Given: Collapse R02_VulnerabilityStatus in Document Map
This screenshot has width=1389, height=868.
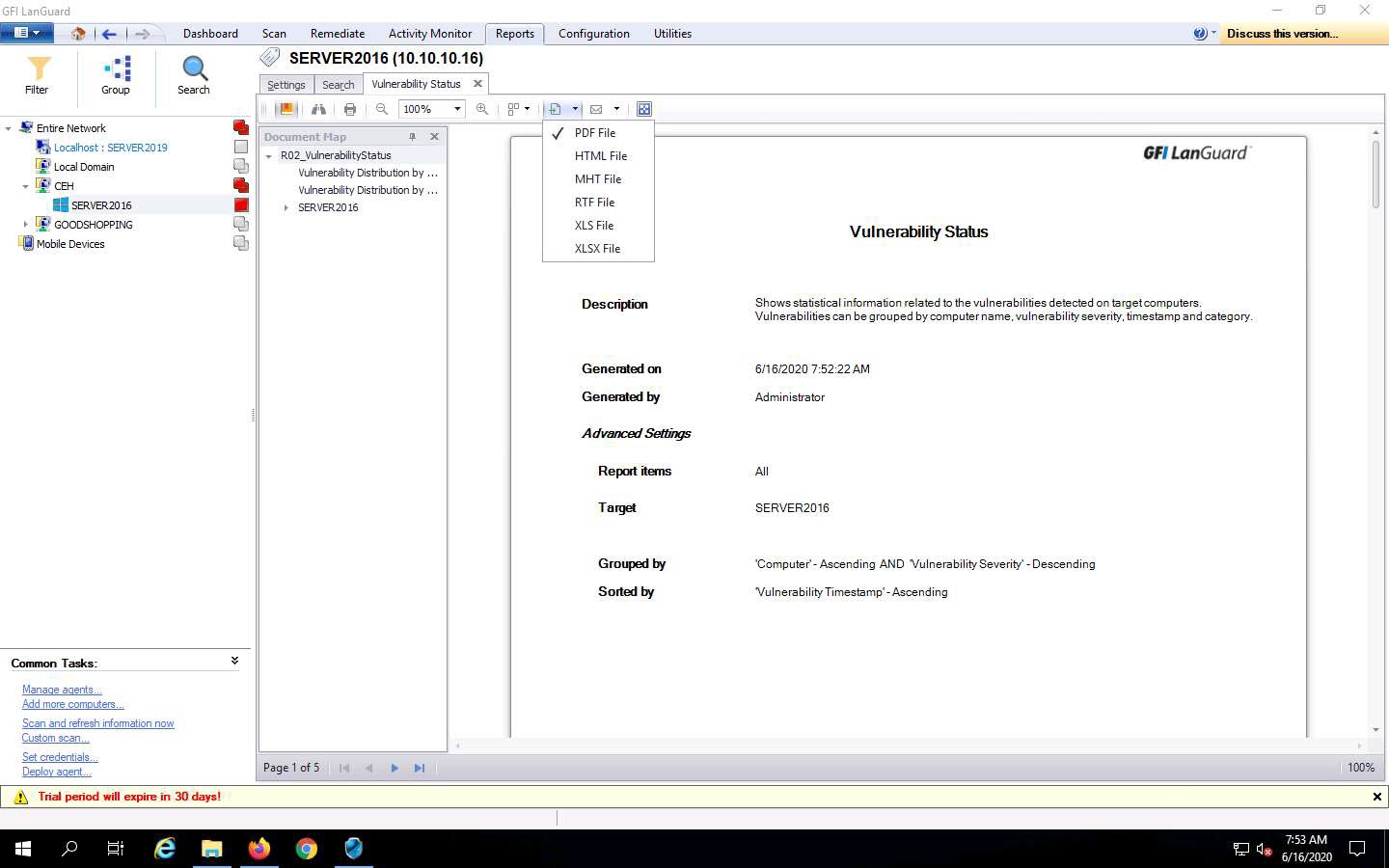Looking at the screenshot, I should point(269,156).
